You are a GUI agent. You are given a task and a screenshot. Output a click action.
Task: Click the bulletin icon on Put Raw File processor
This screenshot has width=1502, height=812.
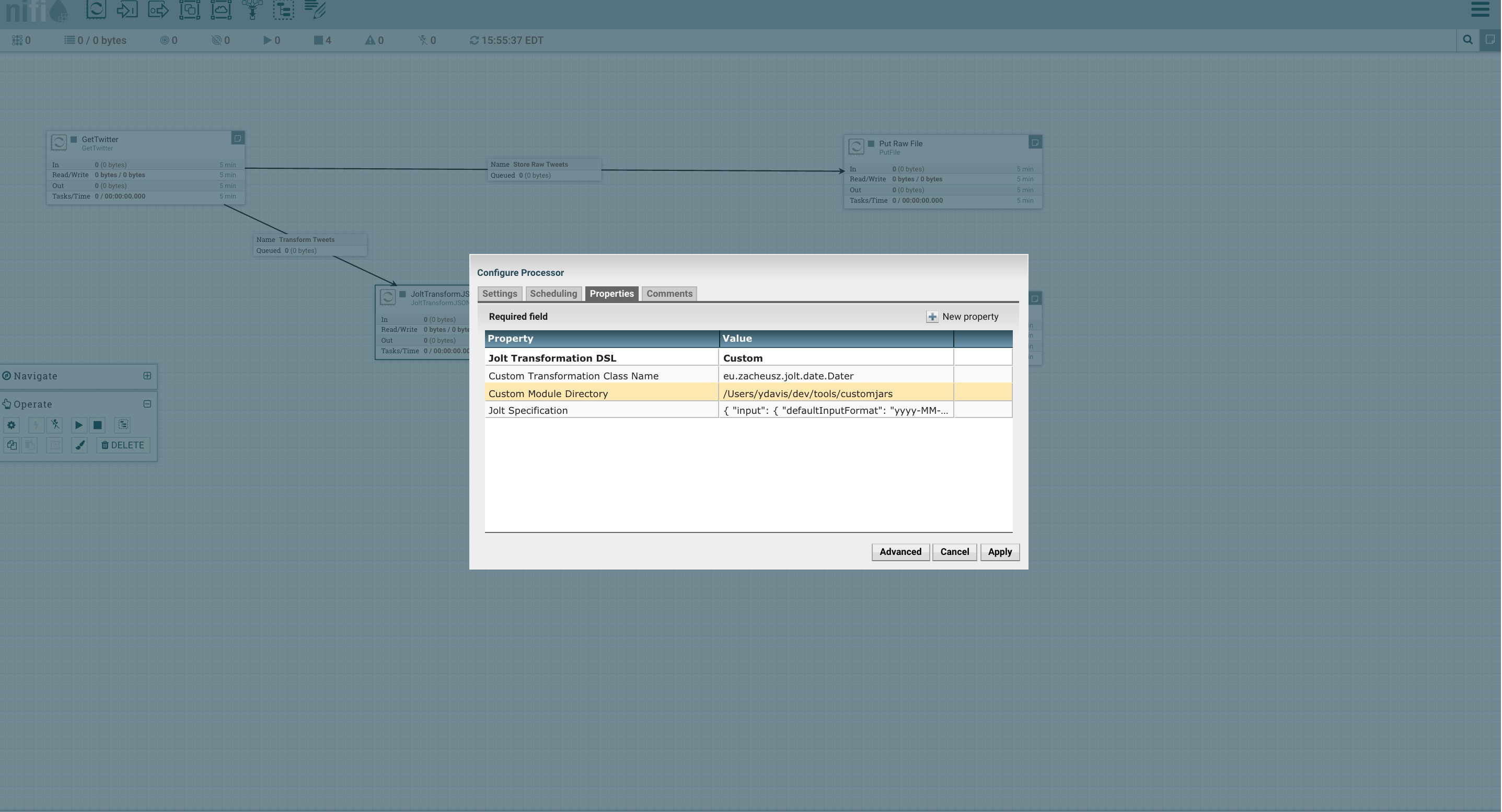[x=1035, y=142]
